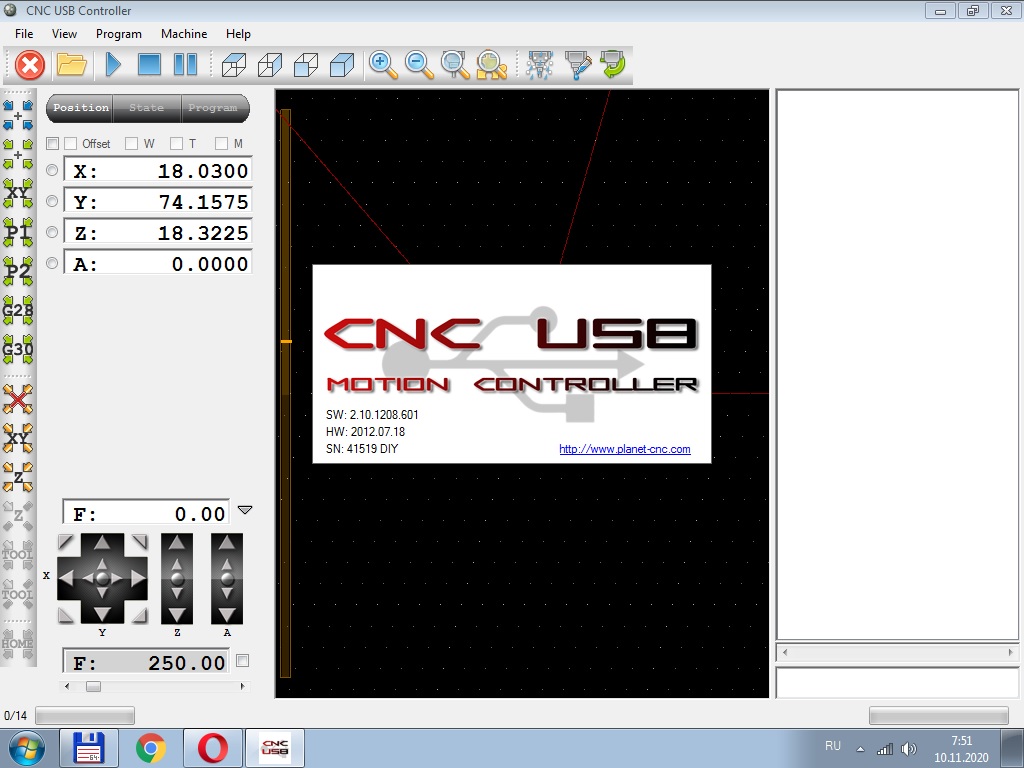Select the solid cube perspective view

[x=342, y=65]
